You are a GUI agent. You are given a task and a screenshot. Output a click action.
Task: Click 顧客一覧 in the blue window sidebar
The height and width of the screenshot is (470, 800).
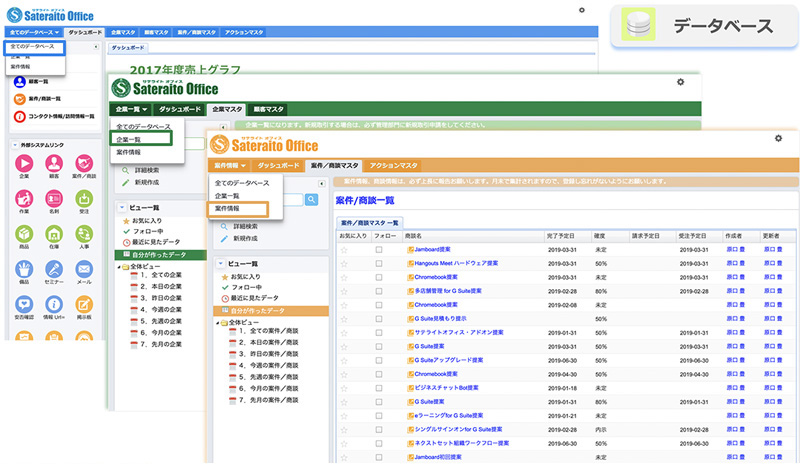(38, 82)
